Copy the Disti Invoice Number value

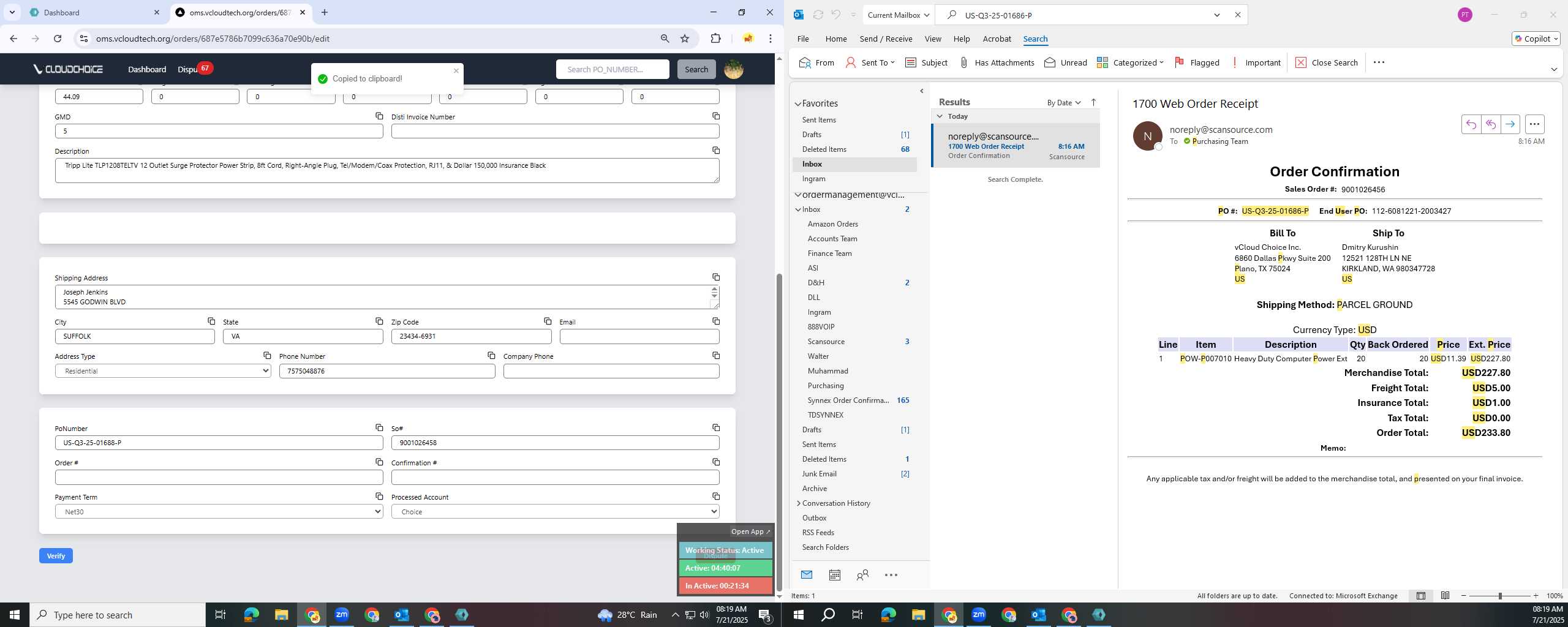click(715, 116)
